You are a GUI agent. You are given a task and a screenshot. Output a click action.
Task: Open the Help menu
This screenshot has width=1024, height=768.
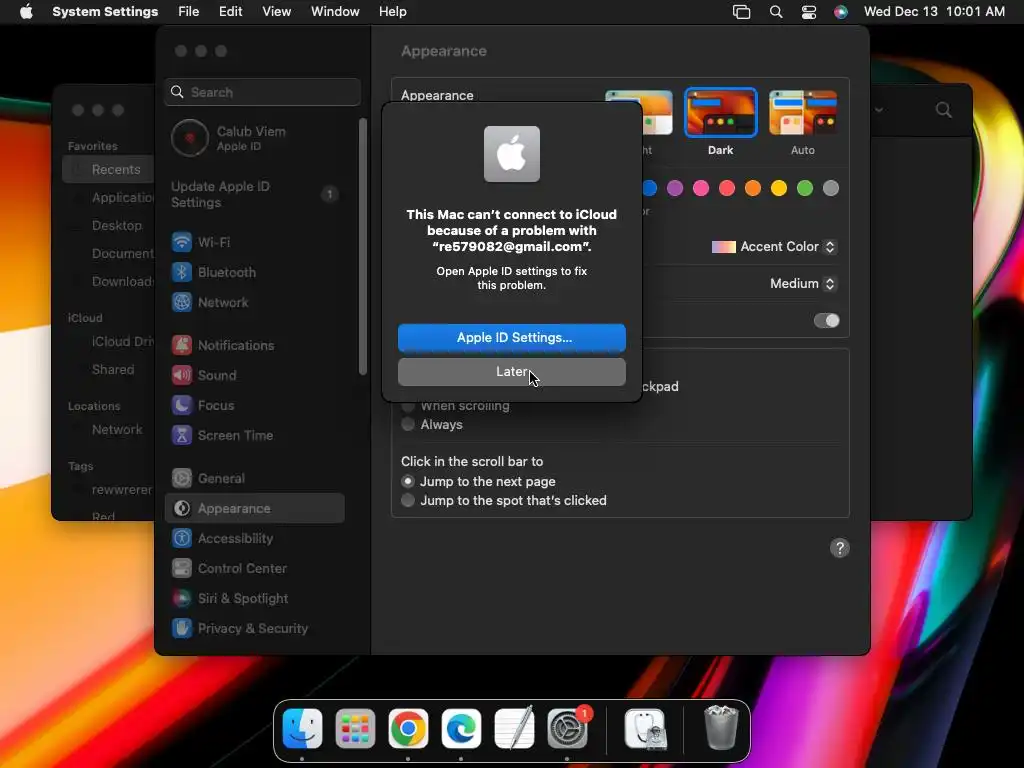point(392,12)
